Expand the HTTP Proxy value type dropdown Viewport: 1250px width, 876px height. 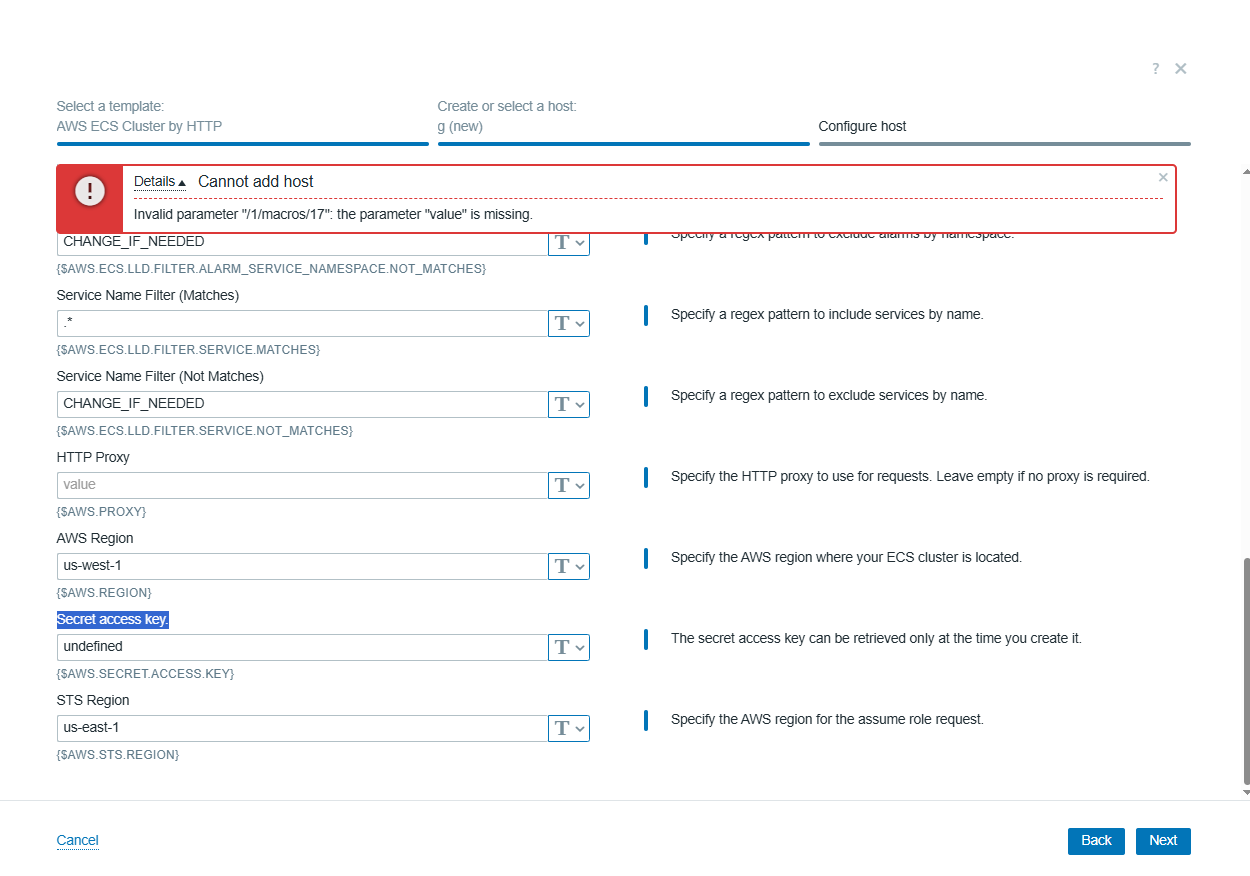[x=569, y=485]
